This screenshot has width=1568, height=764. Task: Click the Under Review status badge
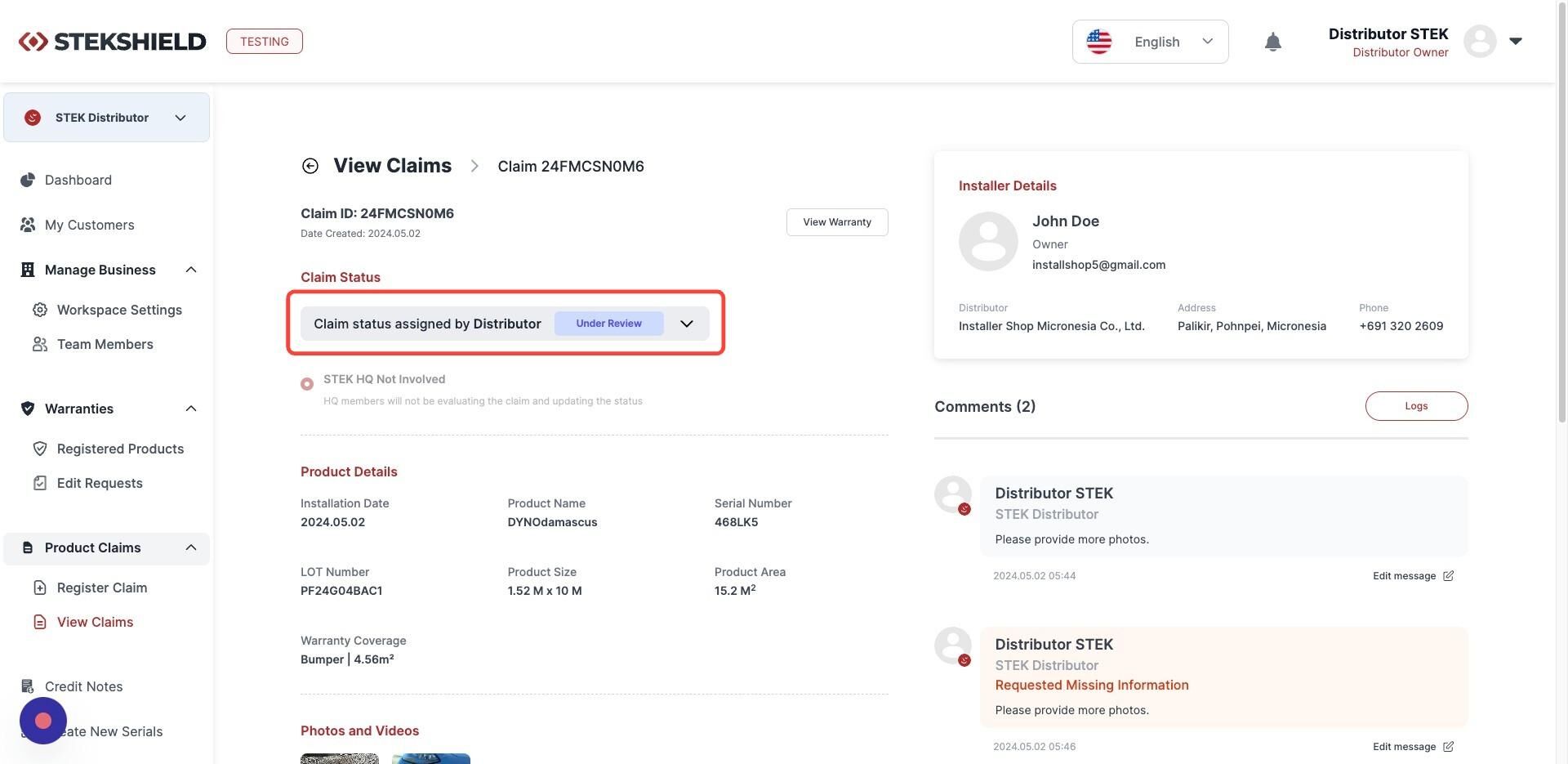608,324
